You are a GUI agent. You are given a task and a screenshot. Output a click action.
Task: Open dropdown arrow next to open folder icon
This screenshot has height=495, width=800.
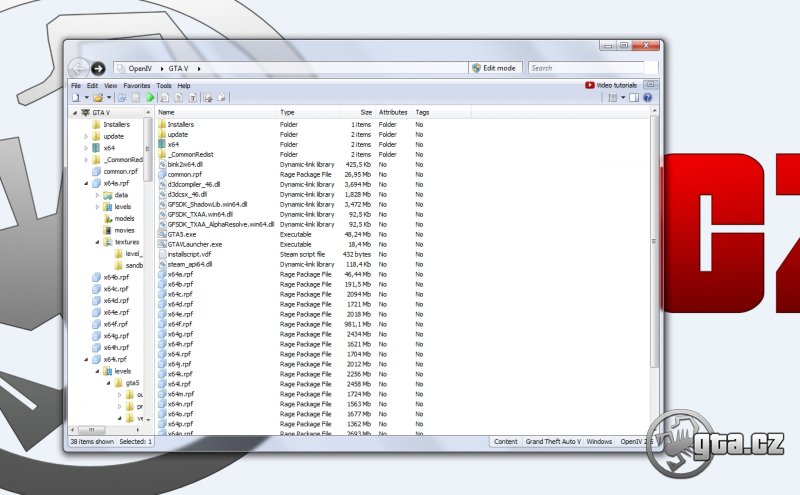tap(109, 98)
